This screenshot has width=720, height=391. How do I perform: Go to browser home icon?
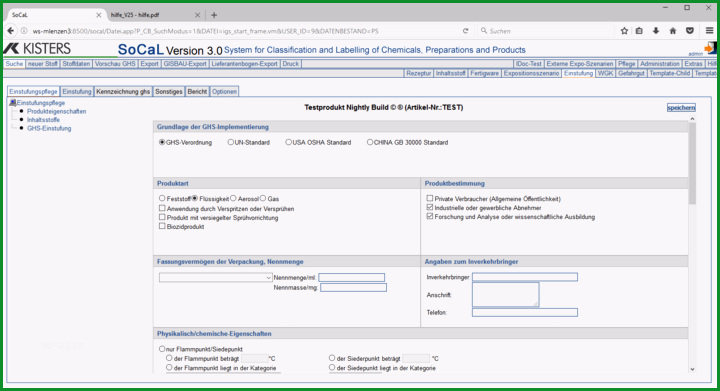click(673, 31)
